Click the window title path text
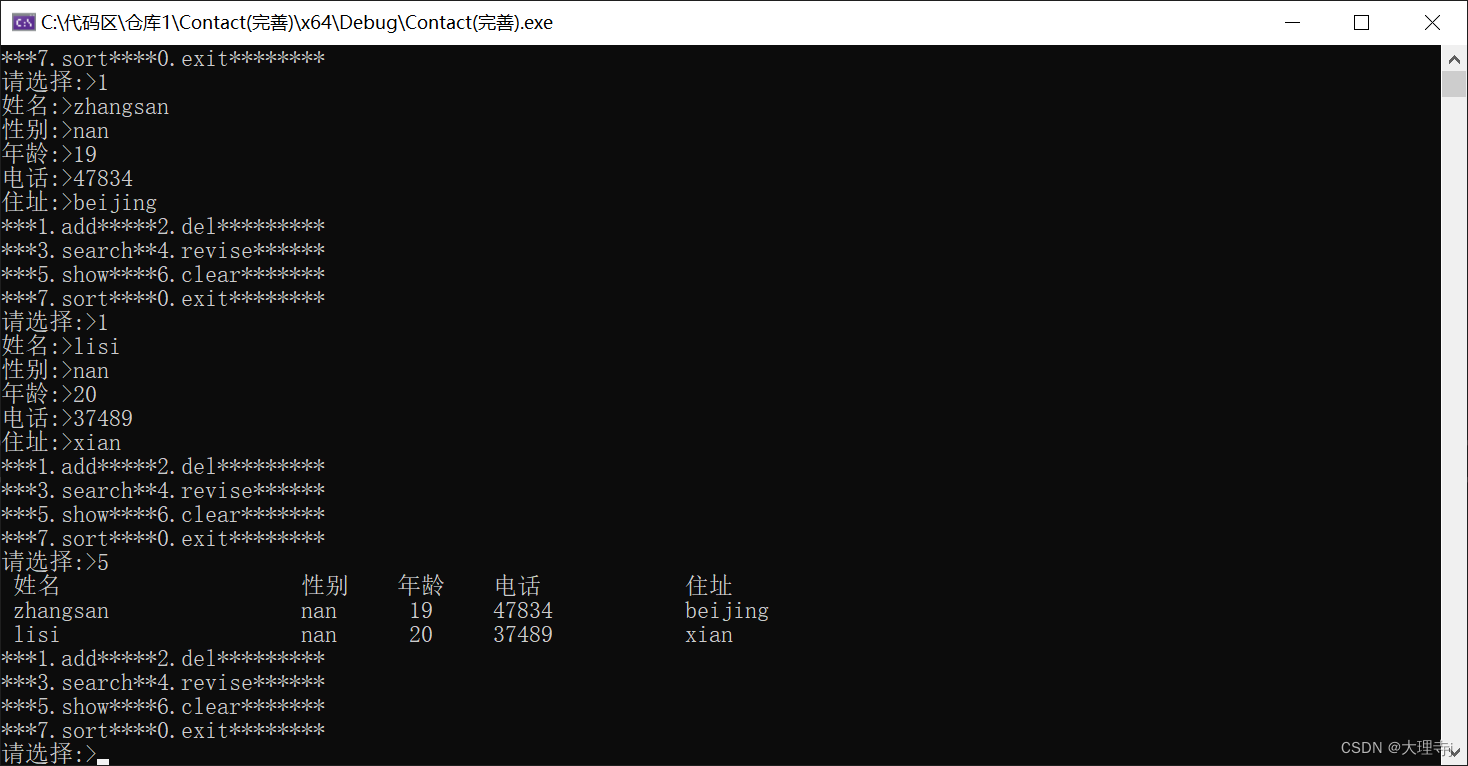 [297, 22]
